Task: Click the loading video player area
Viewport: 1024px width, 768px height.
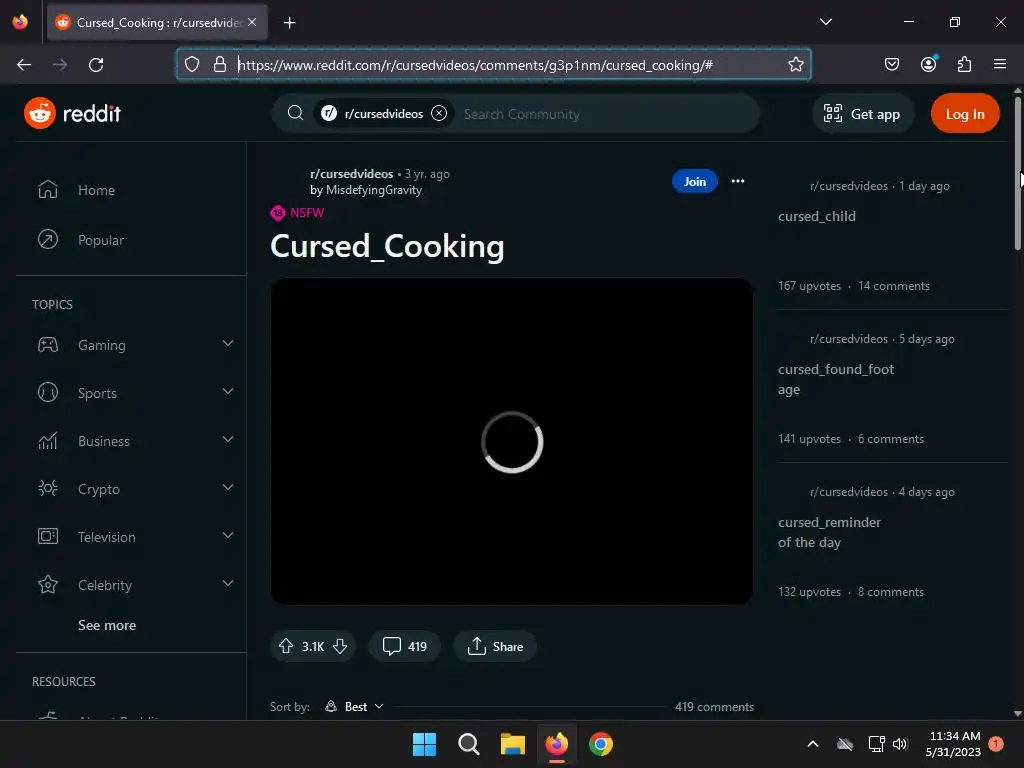Action: 511,441
